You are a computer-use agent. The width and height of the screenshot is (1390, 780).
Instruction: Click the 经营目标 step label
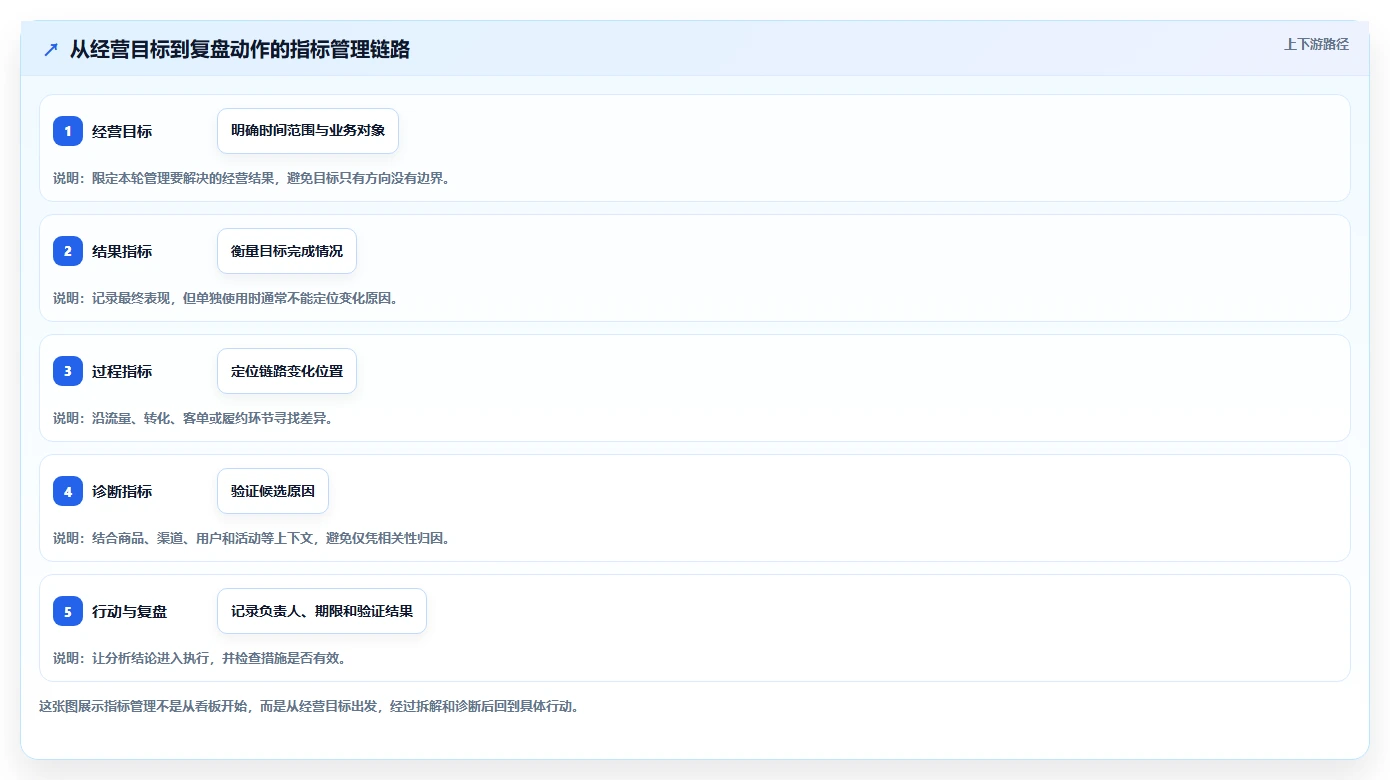122,131
